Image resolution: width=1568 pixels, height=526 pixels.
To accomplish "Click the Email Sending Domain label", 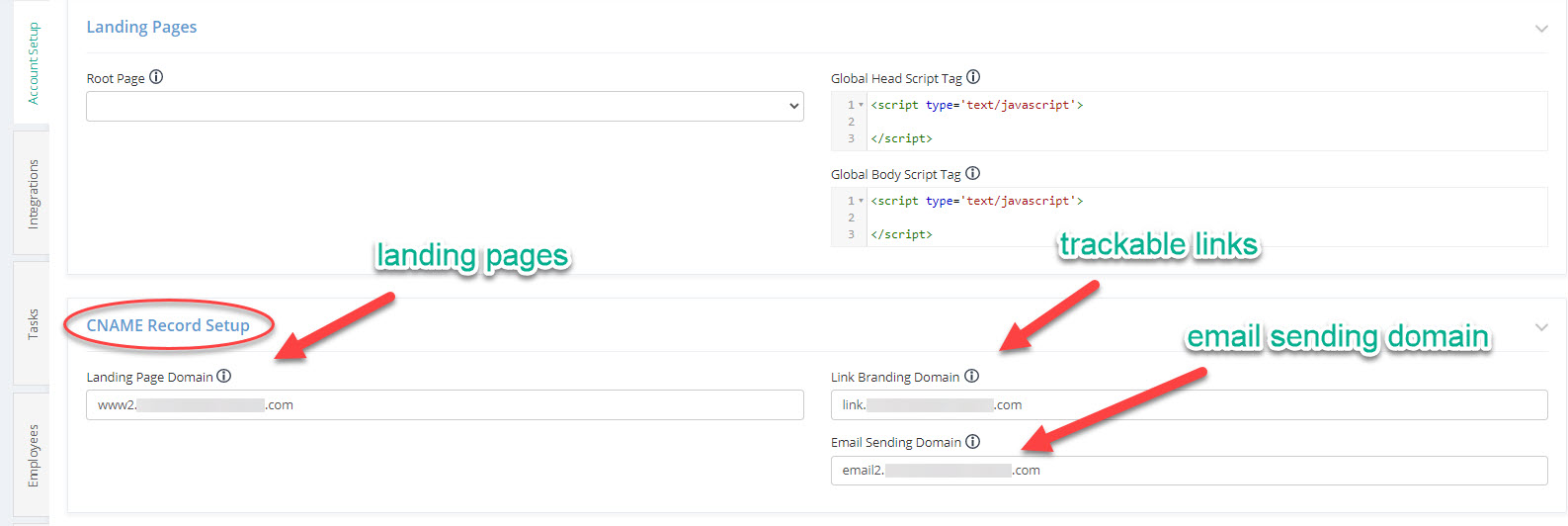I will (x=896, y=443).
